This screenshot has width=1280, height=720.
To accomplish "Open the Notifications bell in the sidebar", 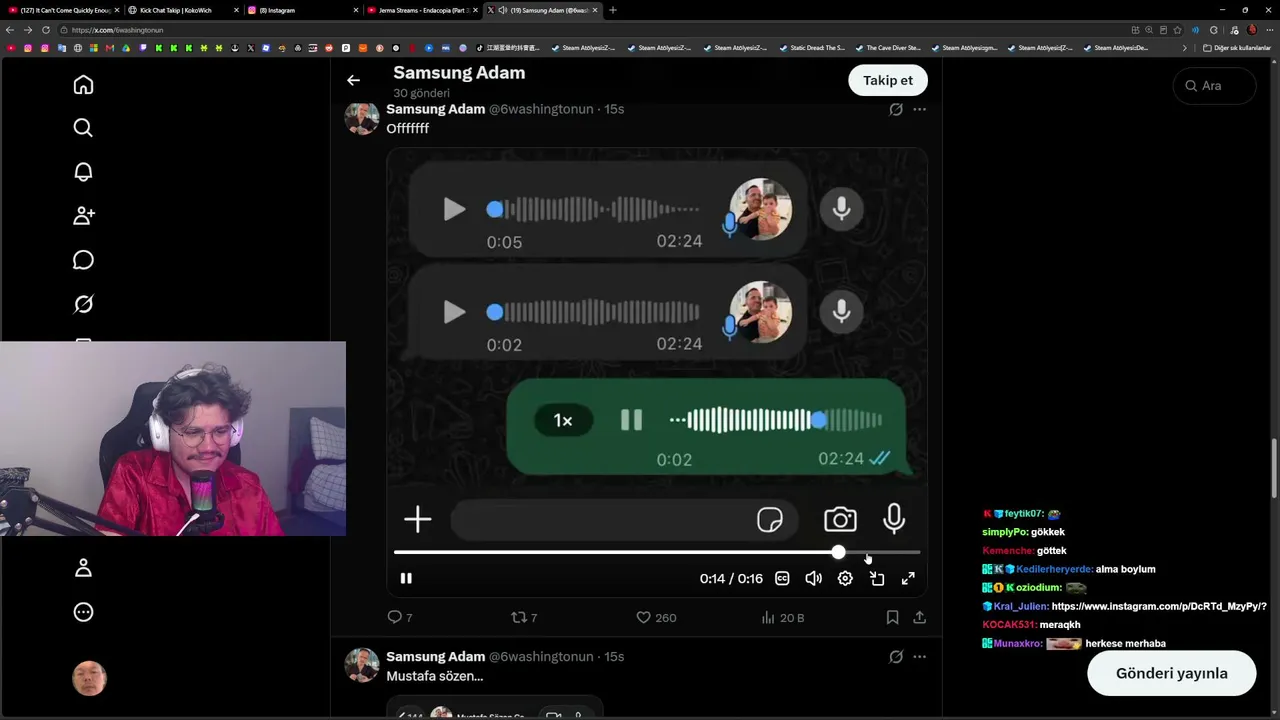I will pos(83,172).
